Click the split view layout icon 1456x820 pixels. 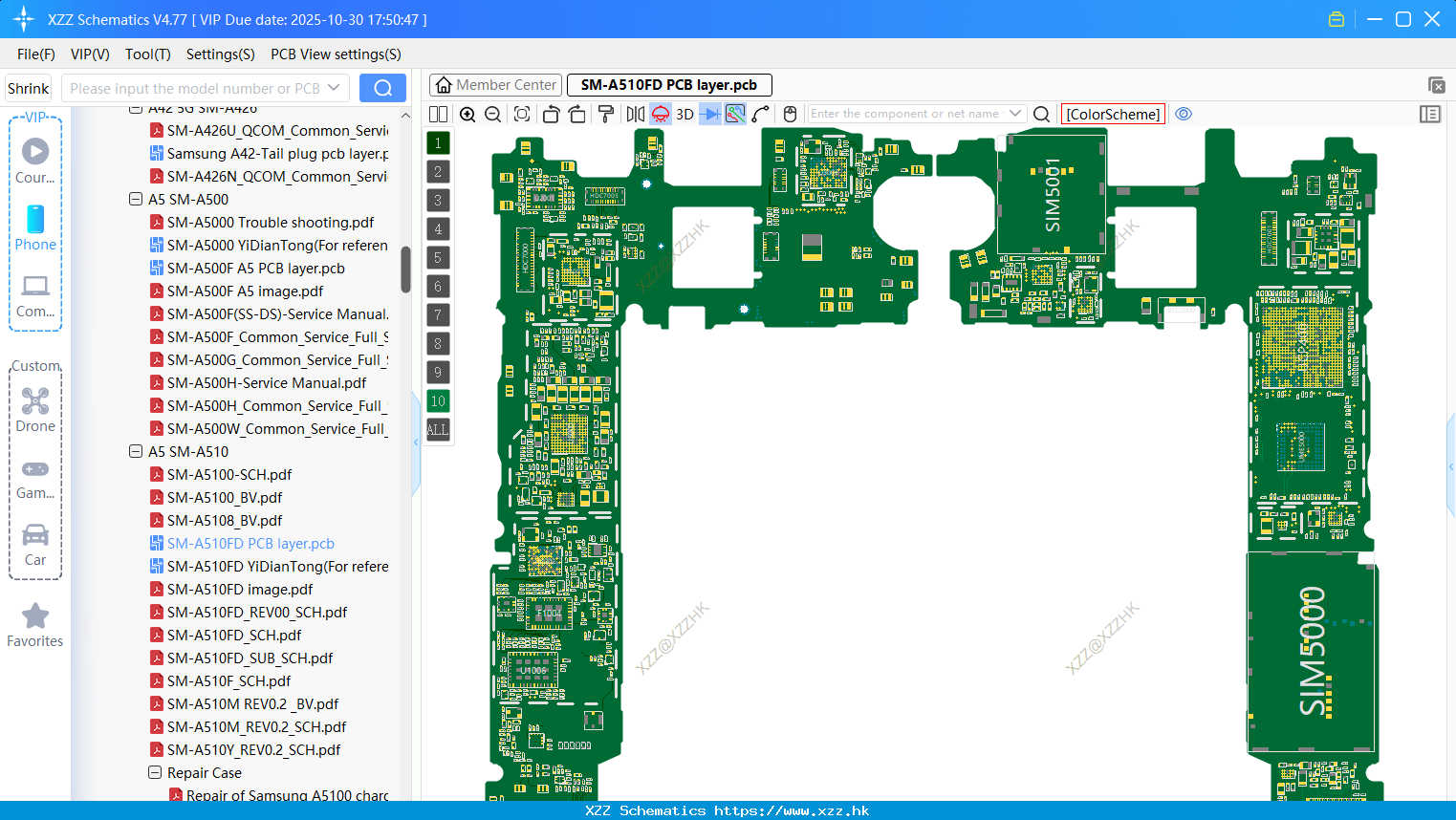coord(438,114)
